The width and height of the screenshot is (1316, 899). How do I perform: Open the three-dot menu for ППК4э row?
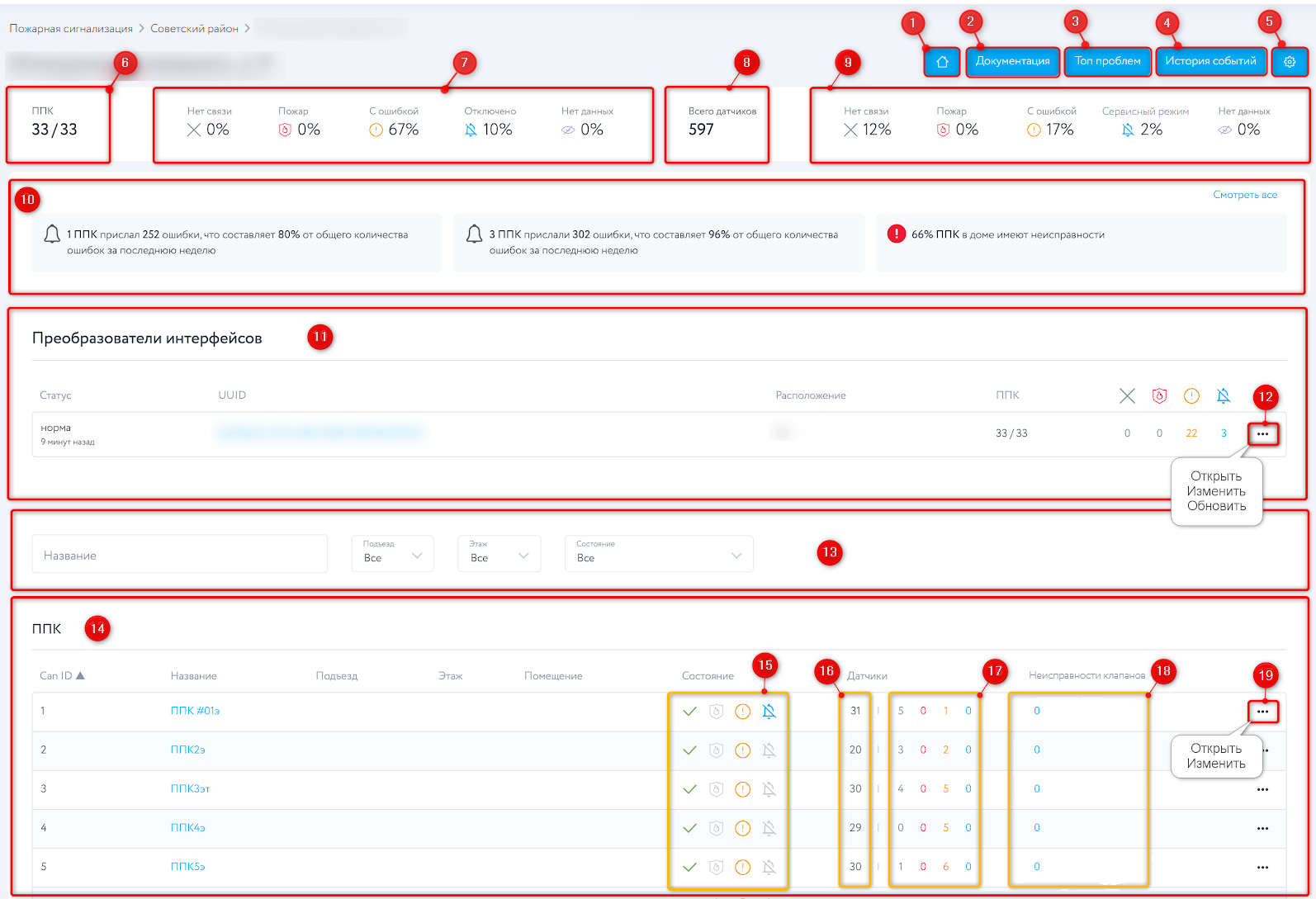pyautogui.click(x=1263, y=828)
